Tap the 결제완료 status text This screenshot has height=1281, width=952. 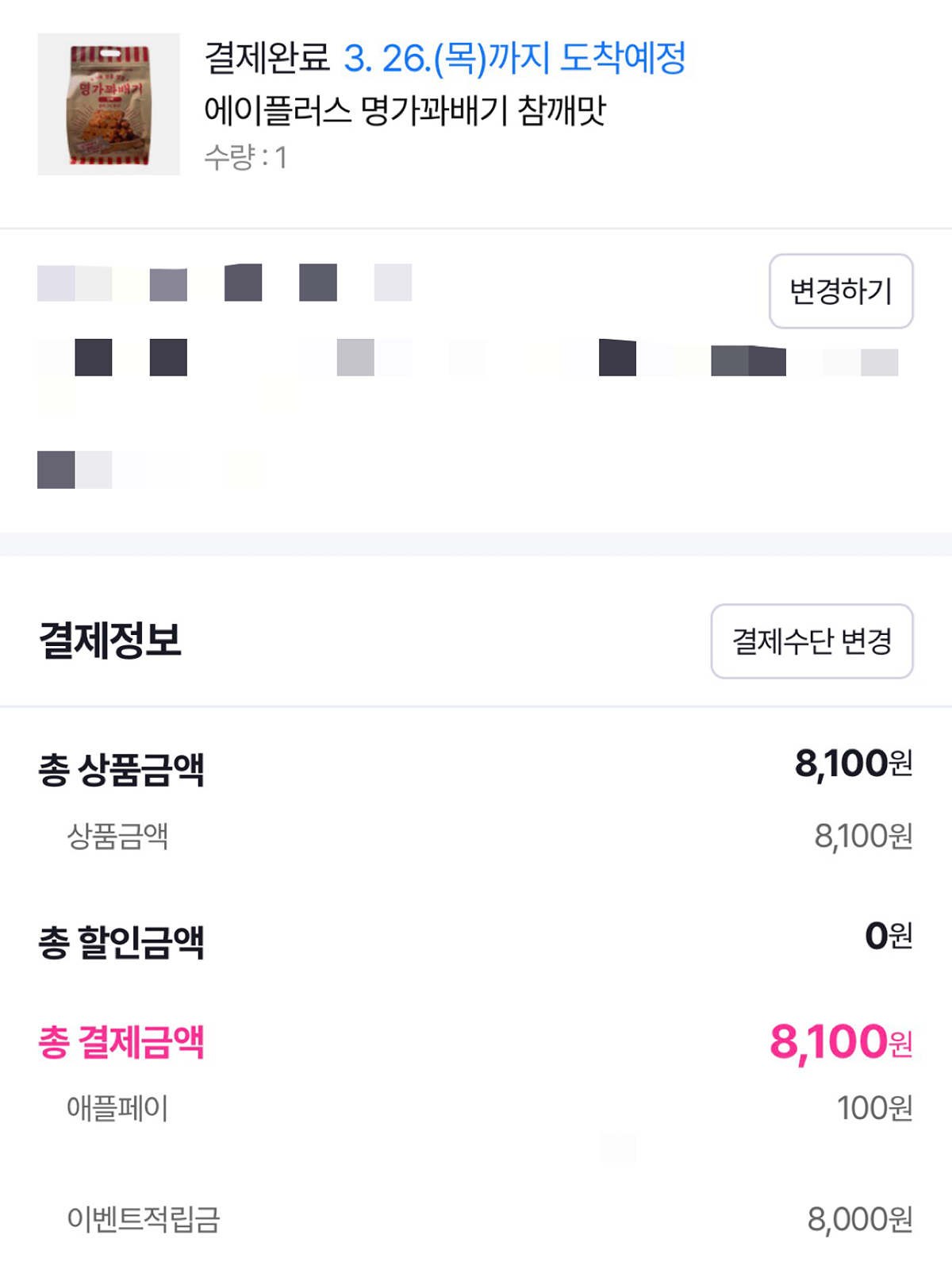click(x=267, y=58)
